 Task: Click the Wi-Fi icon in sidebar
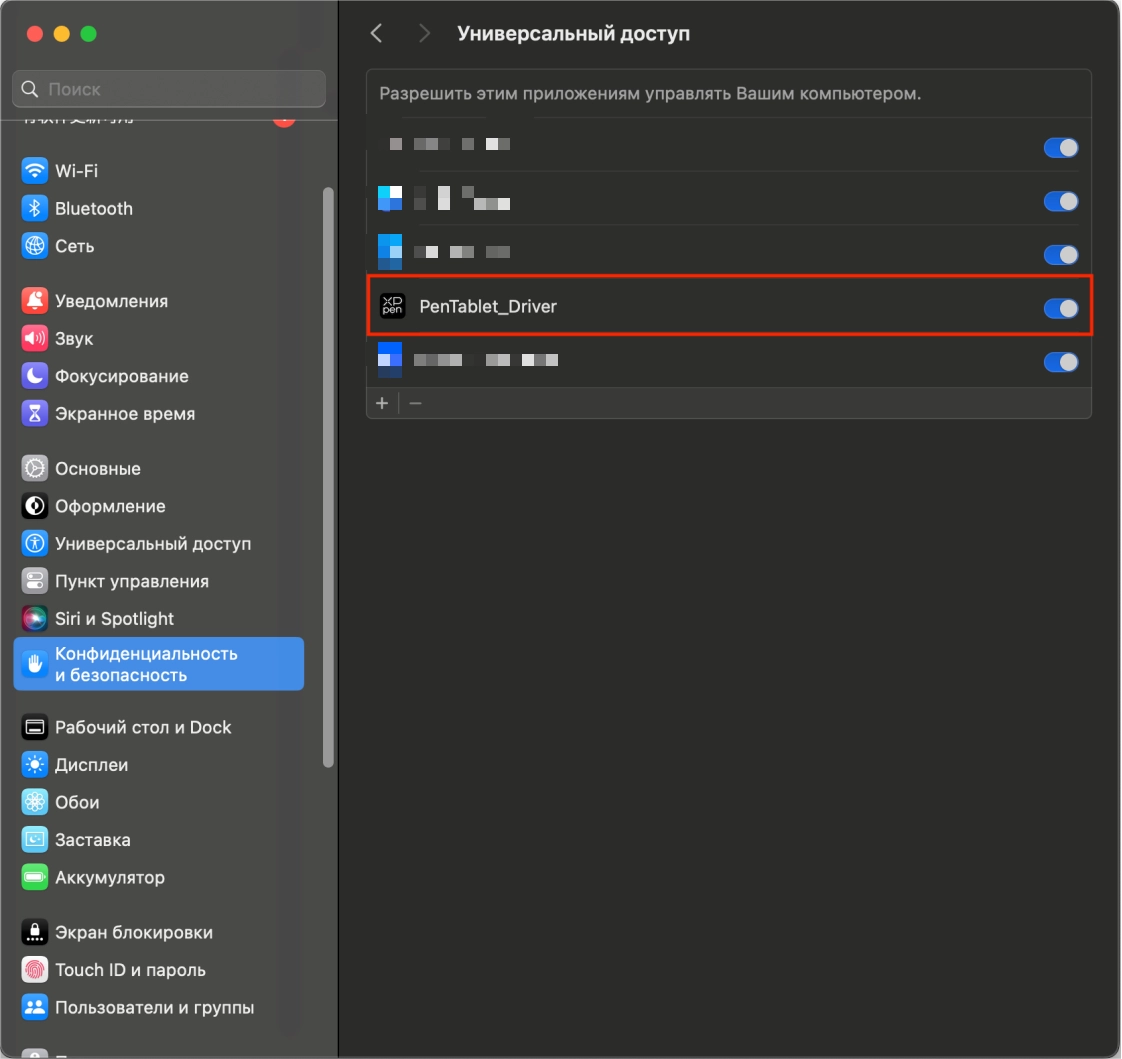pos(35,171)
